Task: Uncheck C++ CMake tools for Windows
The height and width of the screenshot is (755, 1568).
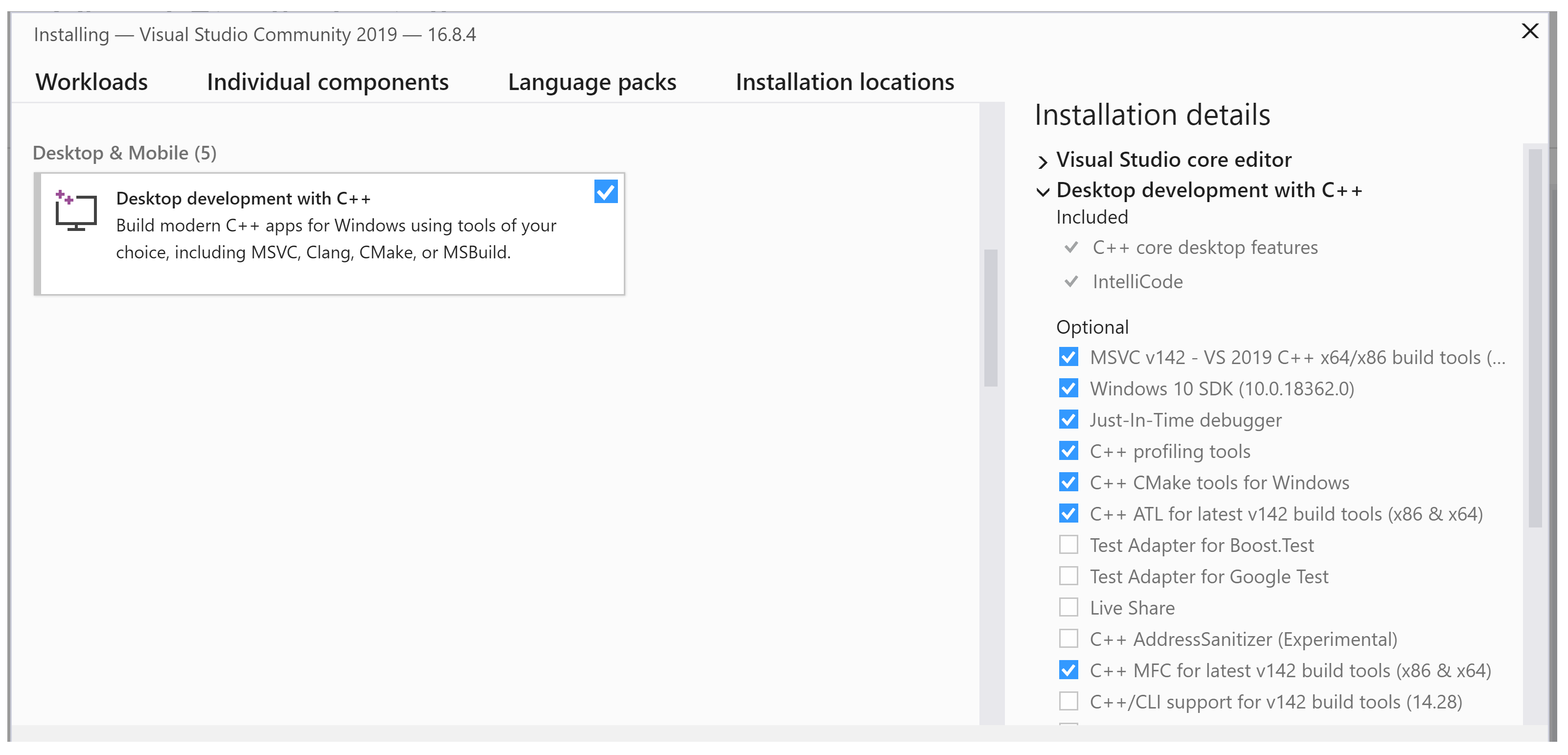Action: click(x=1068, y=482)
